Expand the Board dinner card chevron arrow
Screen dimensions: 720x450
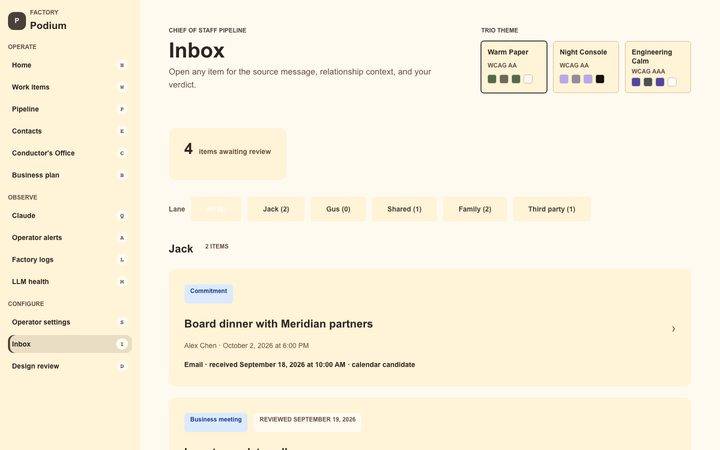pyautogui.click(x=673, y=329)
